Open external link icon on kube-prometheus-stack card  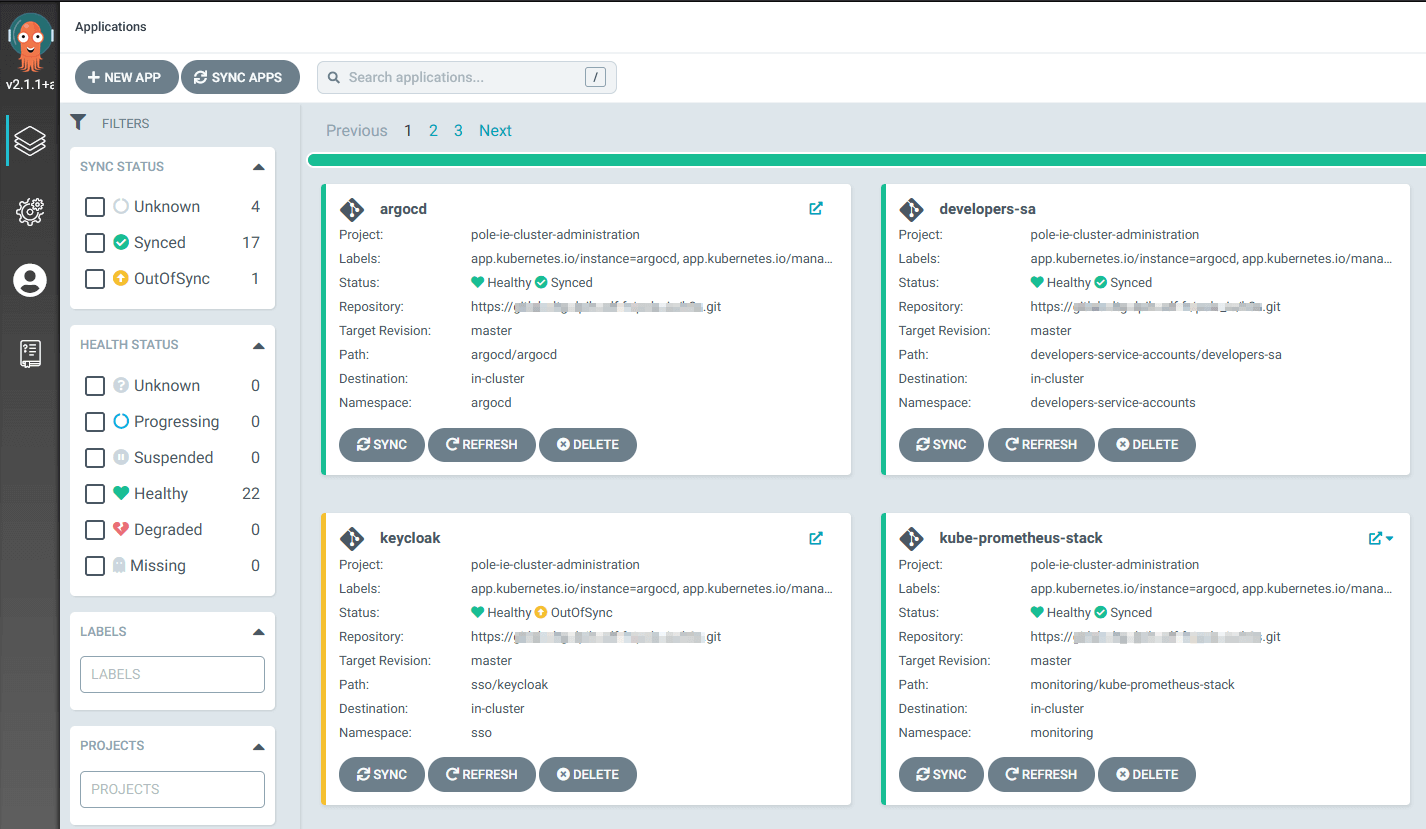[1375, 538]
